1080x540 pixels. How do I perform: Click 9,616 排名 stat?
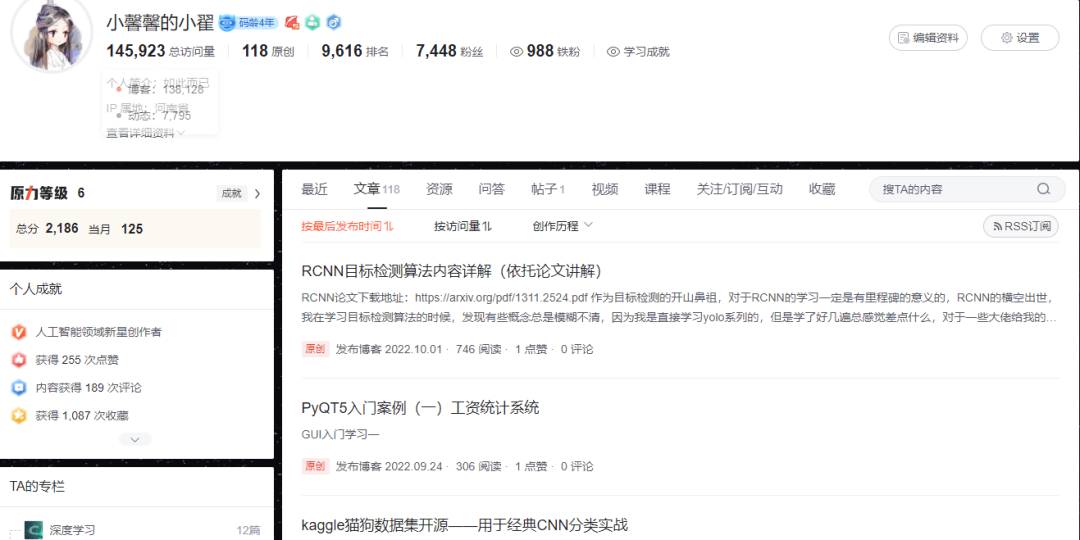coord(355,51)
